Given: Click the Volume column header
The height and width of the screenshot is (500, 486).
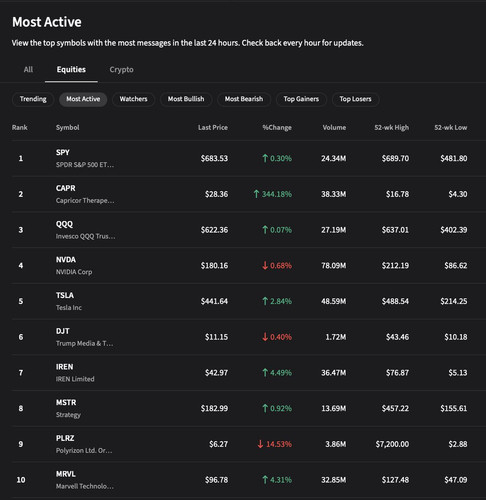Looking at the screenshot, I should [334, 128].
